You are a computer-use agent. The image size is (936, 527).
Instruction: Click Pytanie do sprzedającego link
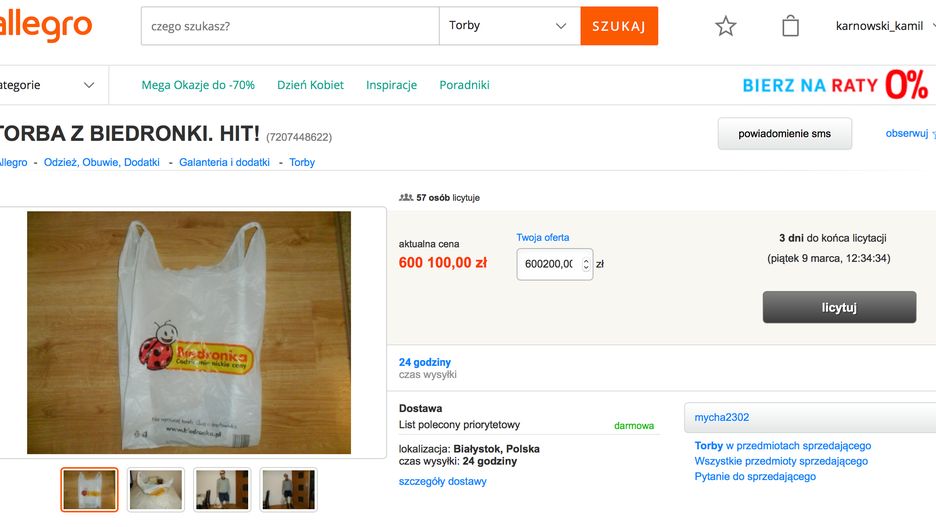pyautogui.click(x=755, y=477)
